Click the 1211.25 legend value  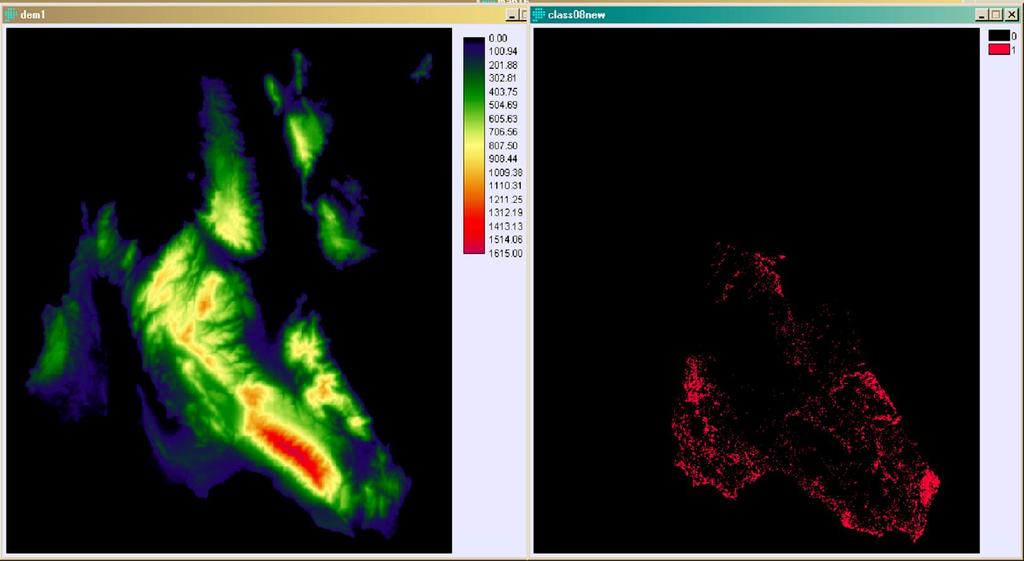[x=505, y=199]
